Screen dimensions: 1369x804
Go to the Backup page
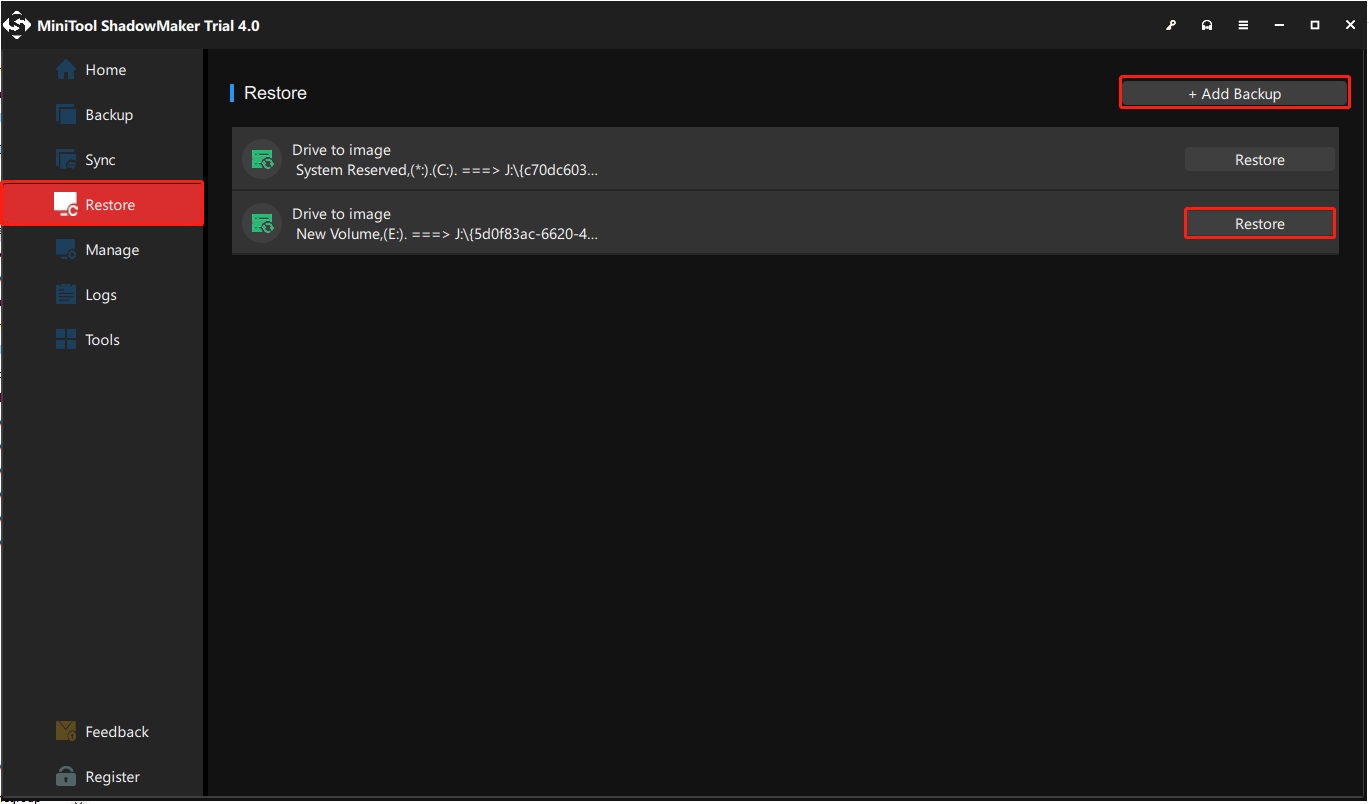(x=108, y=115)
